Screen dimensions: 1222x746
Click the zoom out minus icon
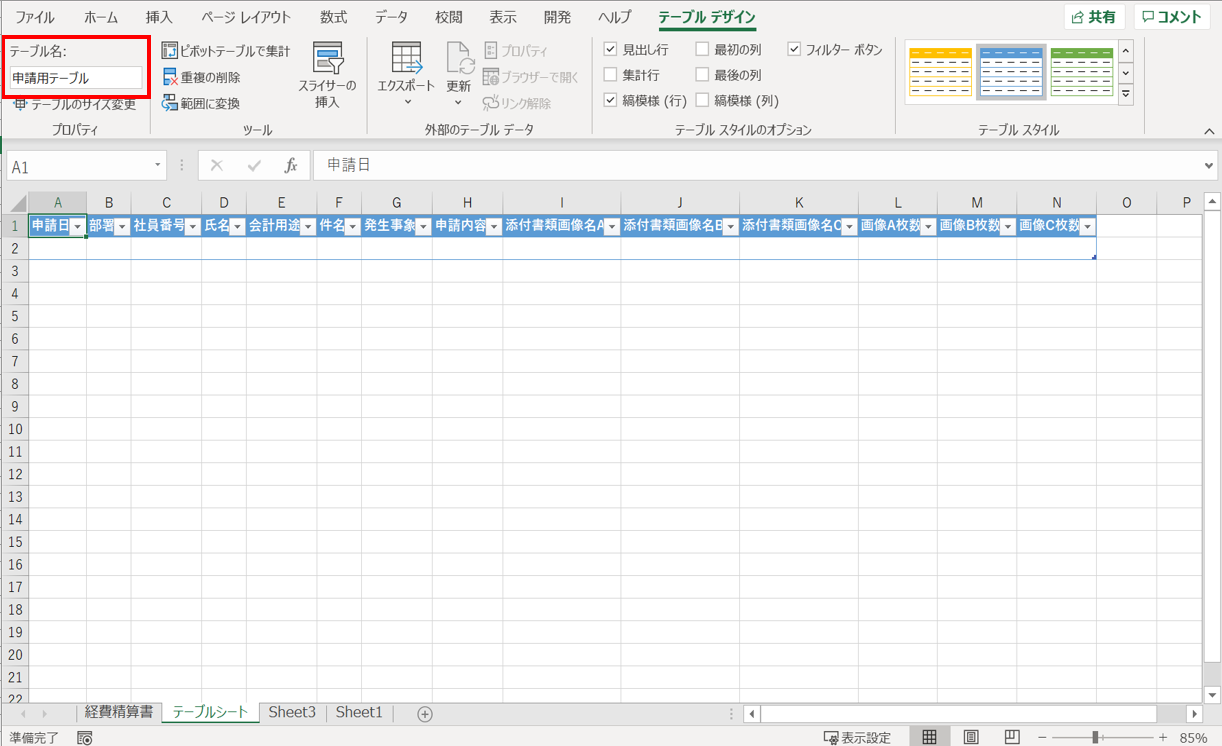(1041, 738)
